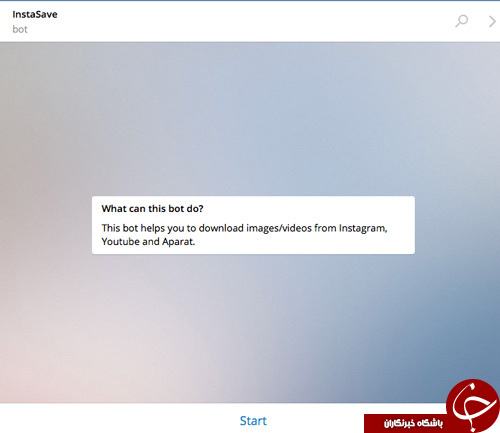Click the "bot" status subtitle

20,29
